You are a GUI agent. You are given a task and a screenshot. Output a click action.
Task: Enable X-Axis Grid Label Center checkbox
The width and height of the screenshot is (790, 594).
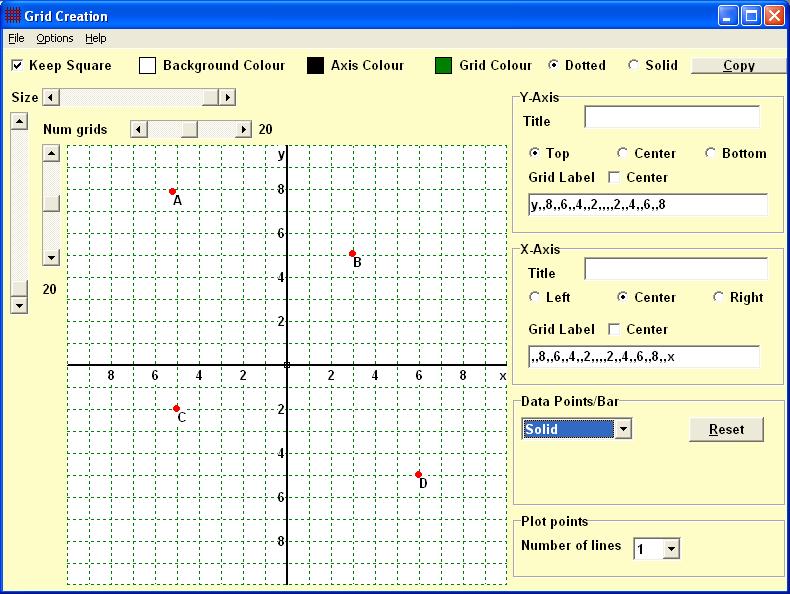click(x=614, y=329)
